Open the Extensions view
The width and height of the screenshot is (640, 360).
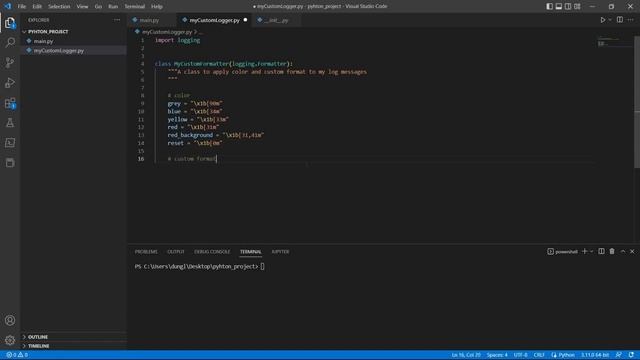pos(10,103)
